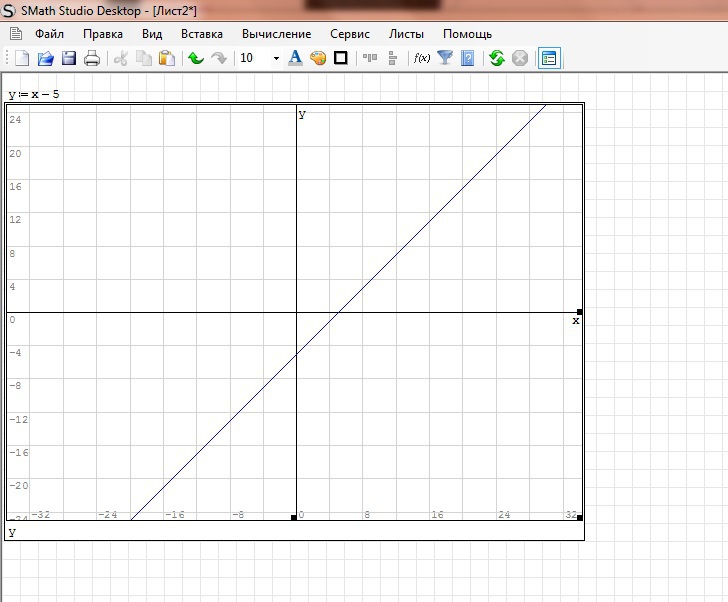Undo the last action with the green arrow

[x=196, y=58]
